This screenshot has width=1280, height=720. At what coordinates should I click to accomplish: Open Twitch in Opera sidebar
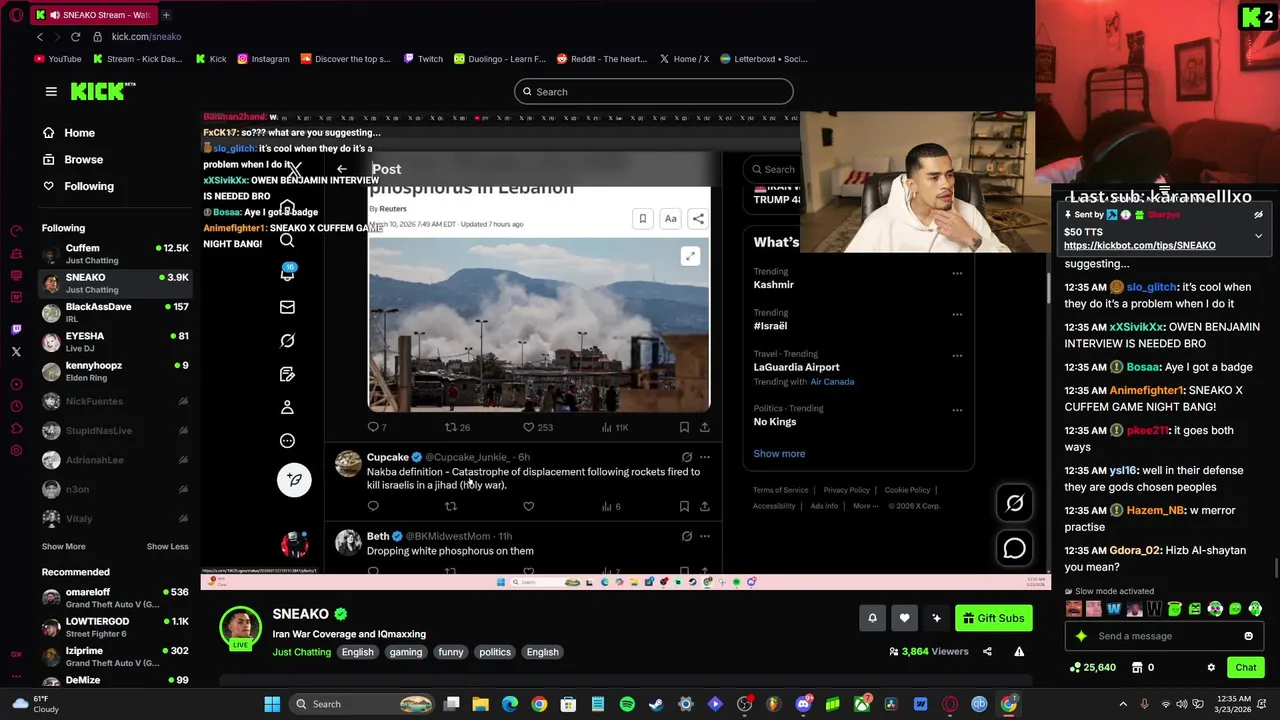point(16,329)
